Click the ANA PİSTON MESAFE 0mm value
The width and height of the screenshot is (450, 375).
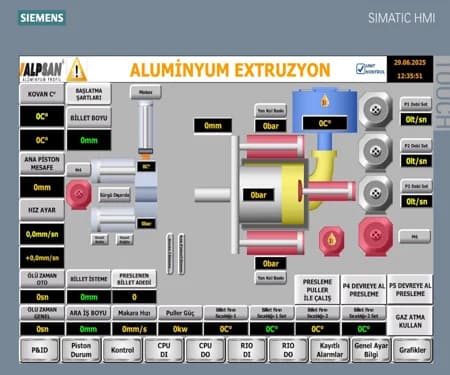click(x=42, y=187)
